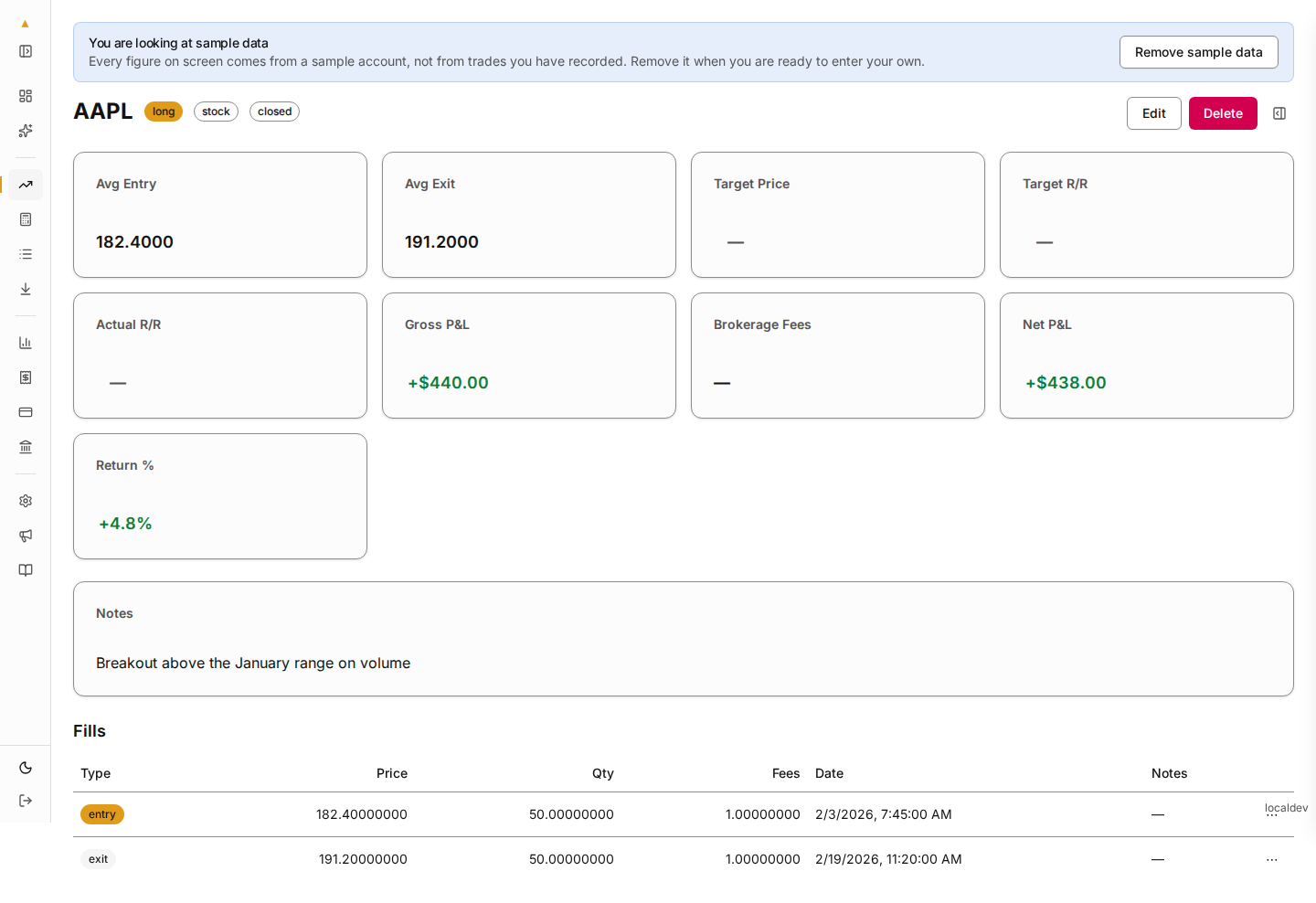Open the dashboard grid icon
This screenshot has height=903, width=1316.
pos(26,96)
